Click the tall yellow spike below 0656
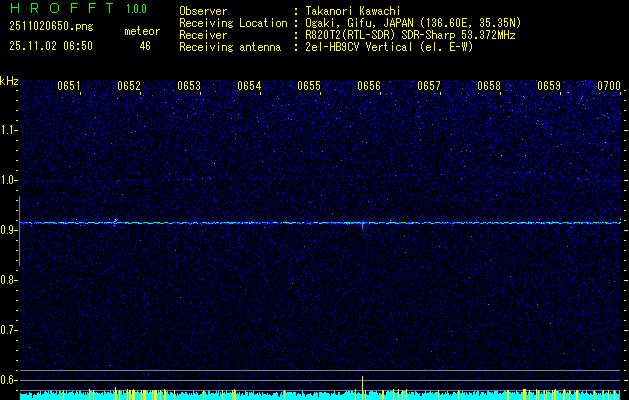629x400 pixels. pos(362,385)
